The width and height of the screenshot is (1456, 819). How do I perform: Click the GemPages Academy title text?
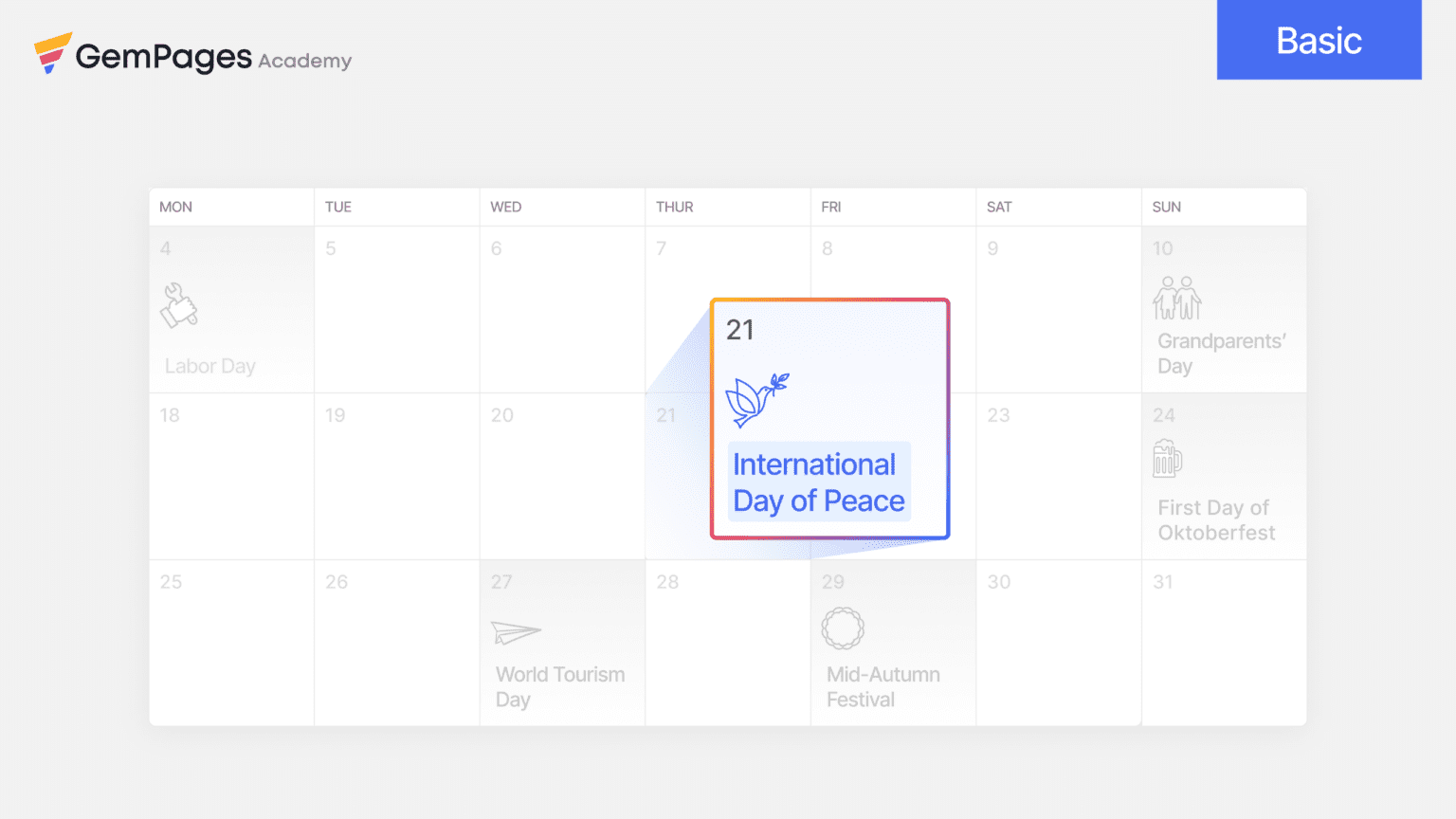[213, 57]
